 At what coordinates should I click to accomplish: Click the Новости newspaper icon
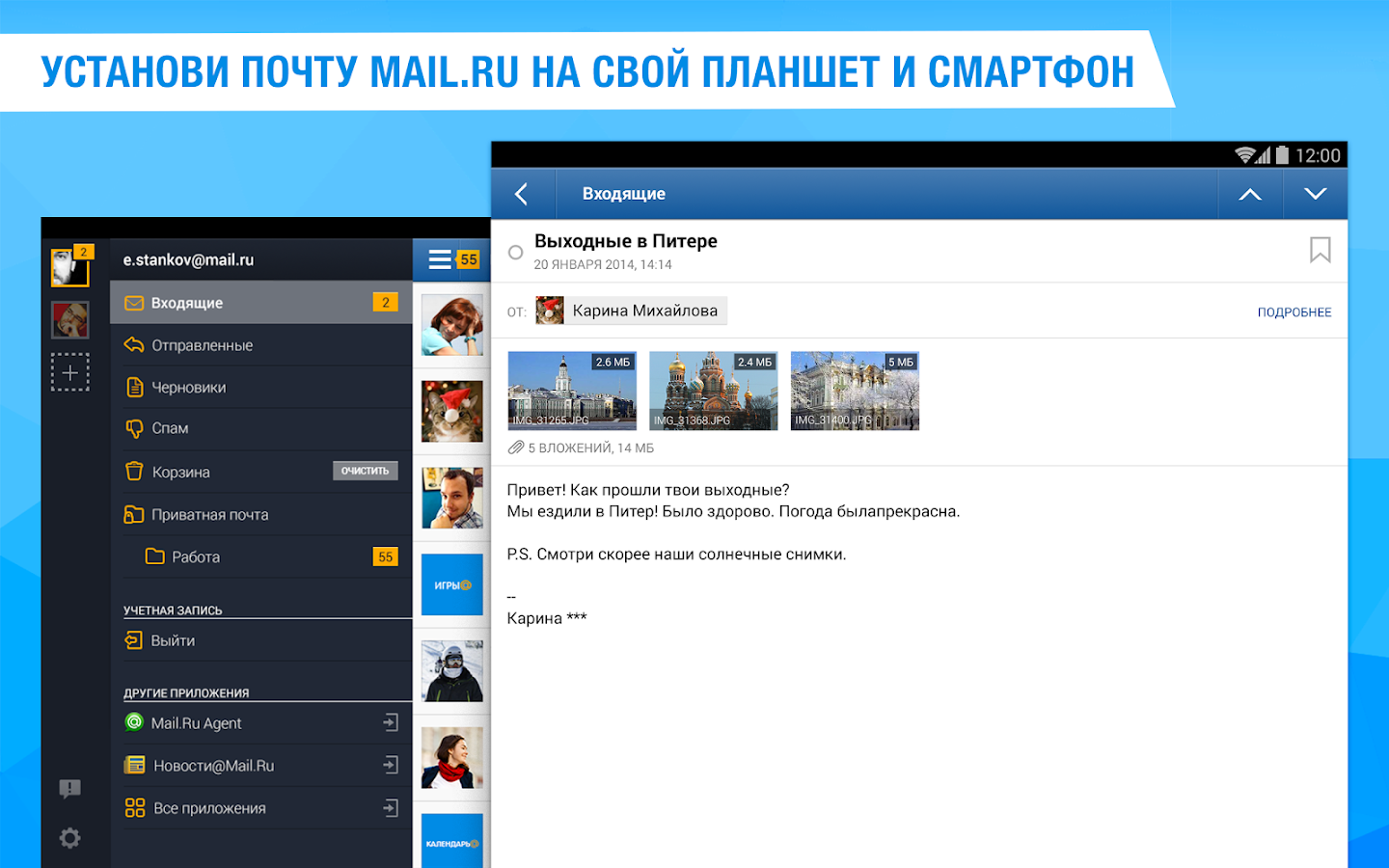134,765
